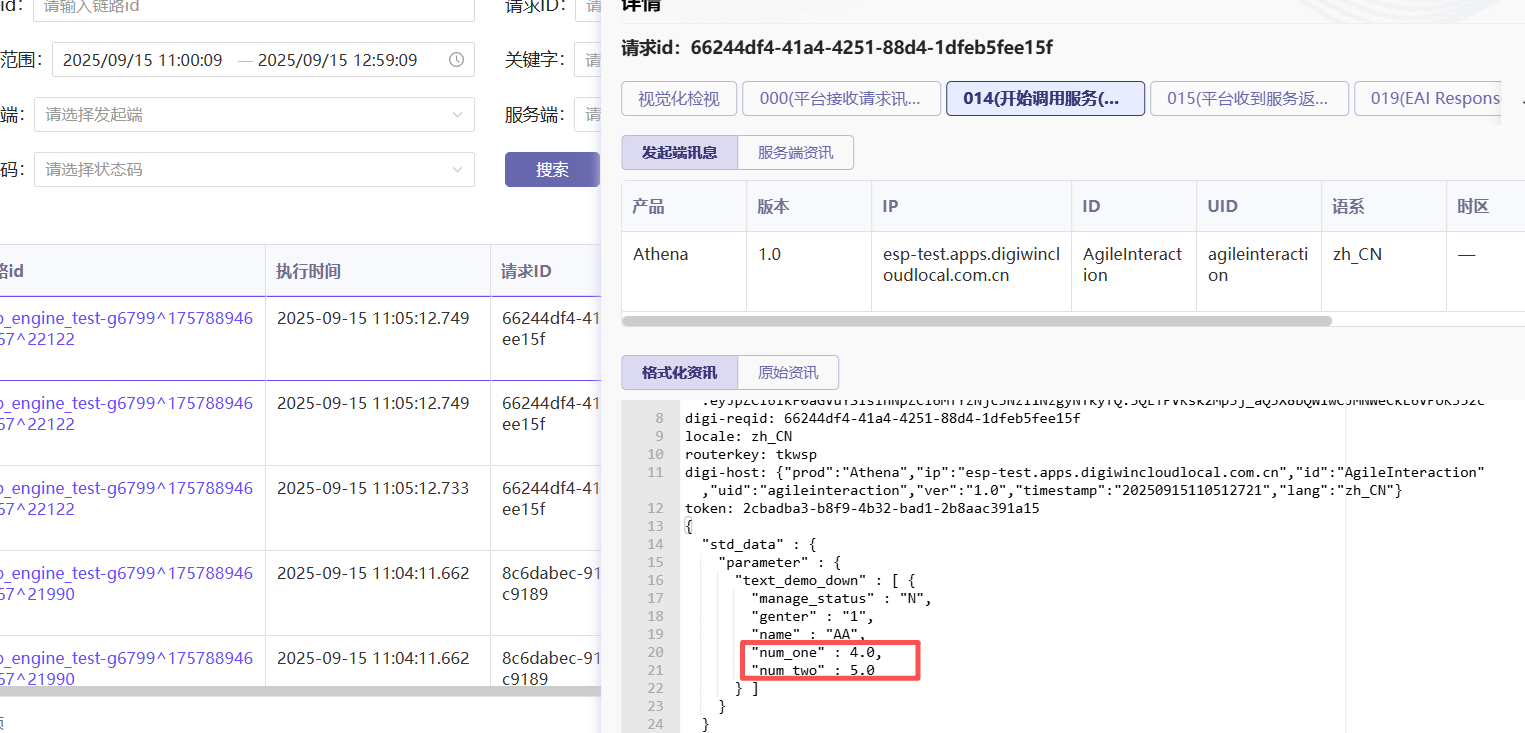This screenshot has width=1525, height=733.
Task: Click the start time 2025/09/15 11:00:09
Action: tap(142, 60)
